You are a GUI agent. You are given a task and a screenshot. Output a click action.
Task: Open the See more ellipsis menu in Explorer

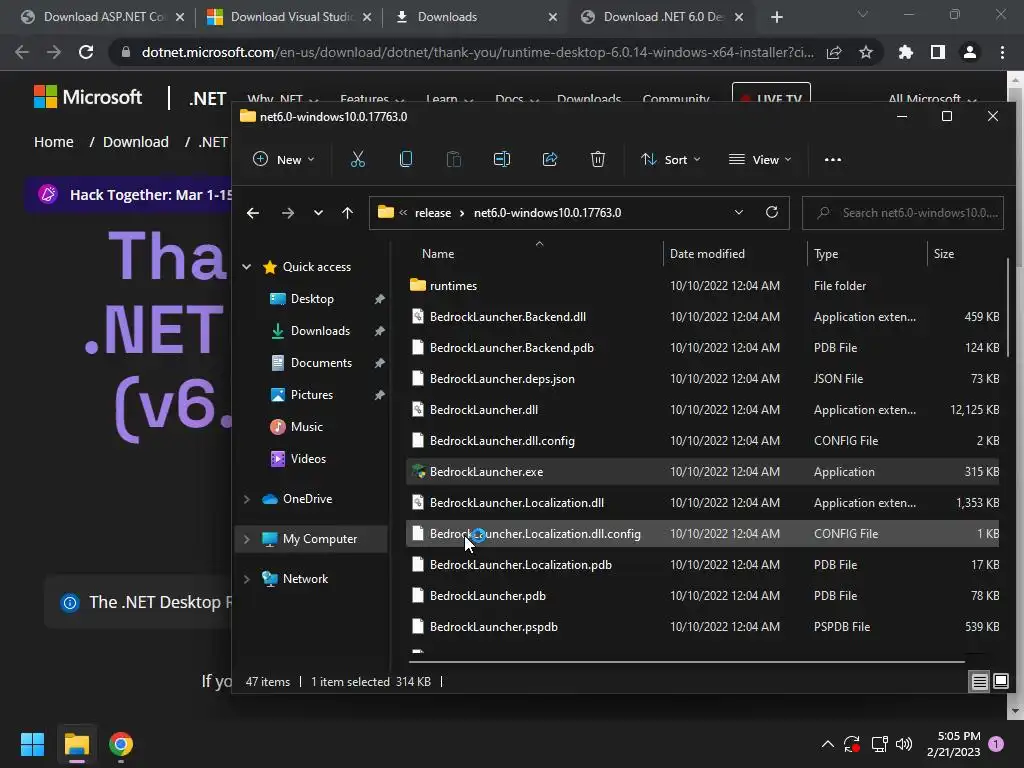[833, 159]
